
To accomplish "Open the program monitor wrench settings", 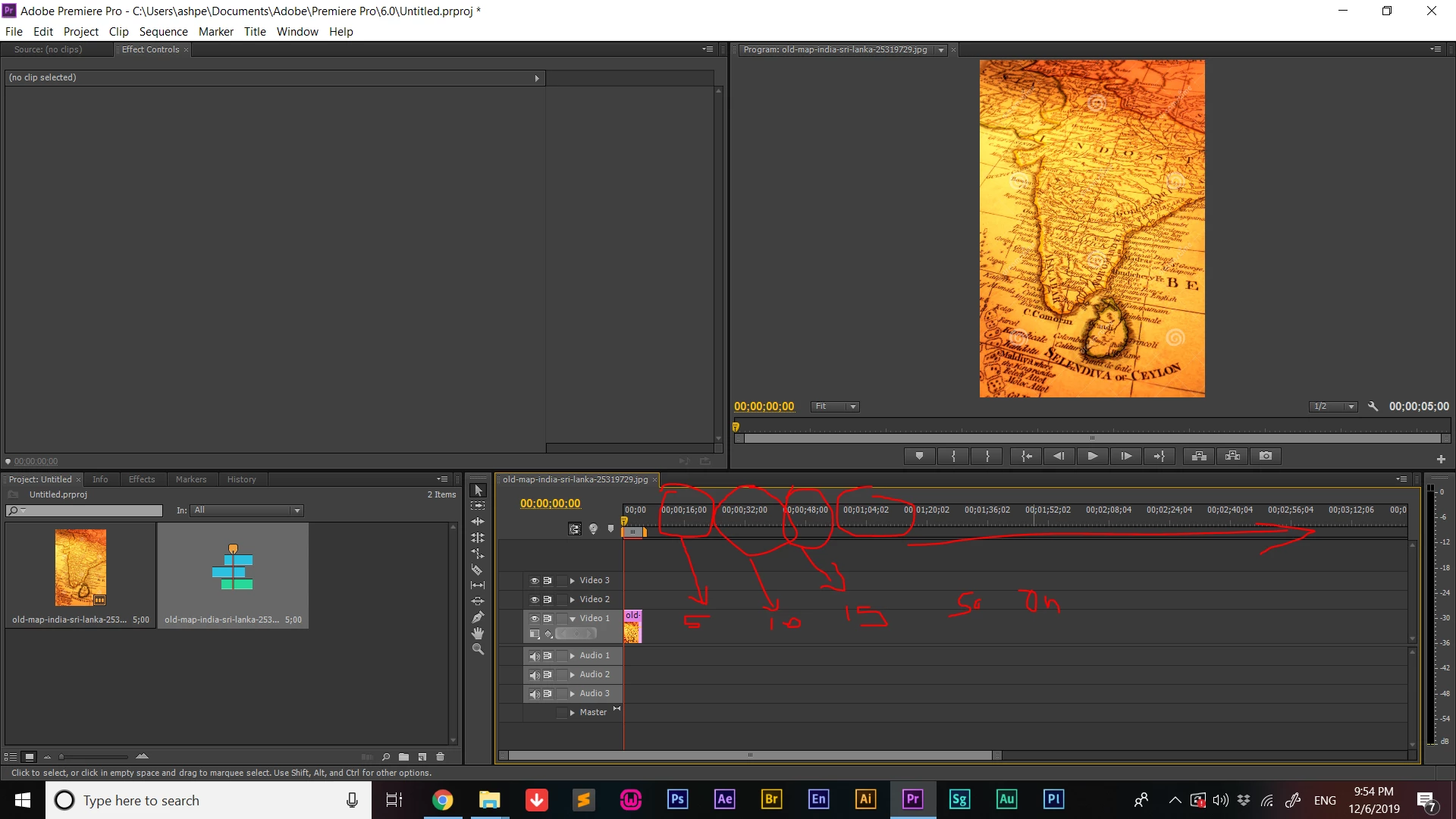I will [1373, 406].
